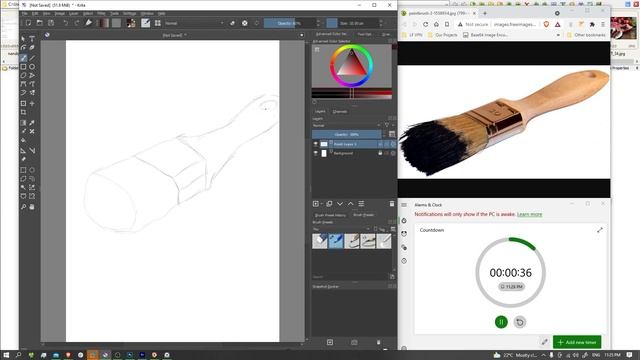Move layer down with the down arrow
640x360 pixels.
coord(340,204)
